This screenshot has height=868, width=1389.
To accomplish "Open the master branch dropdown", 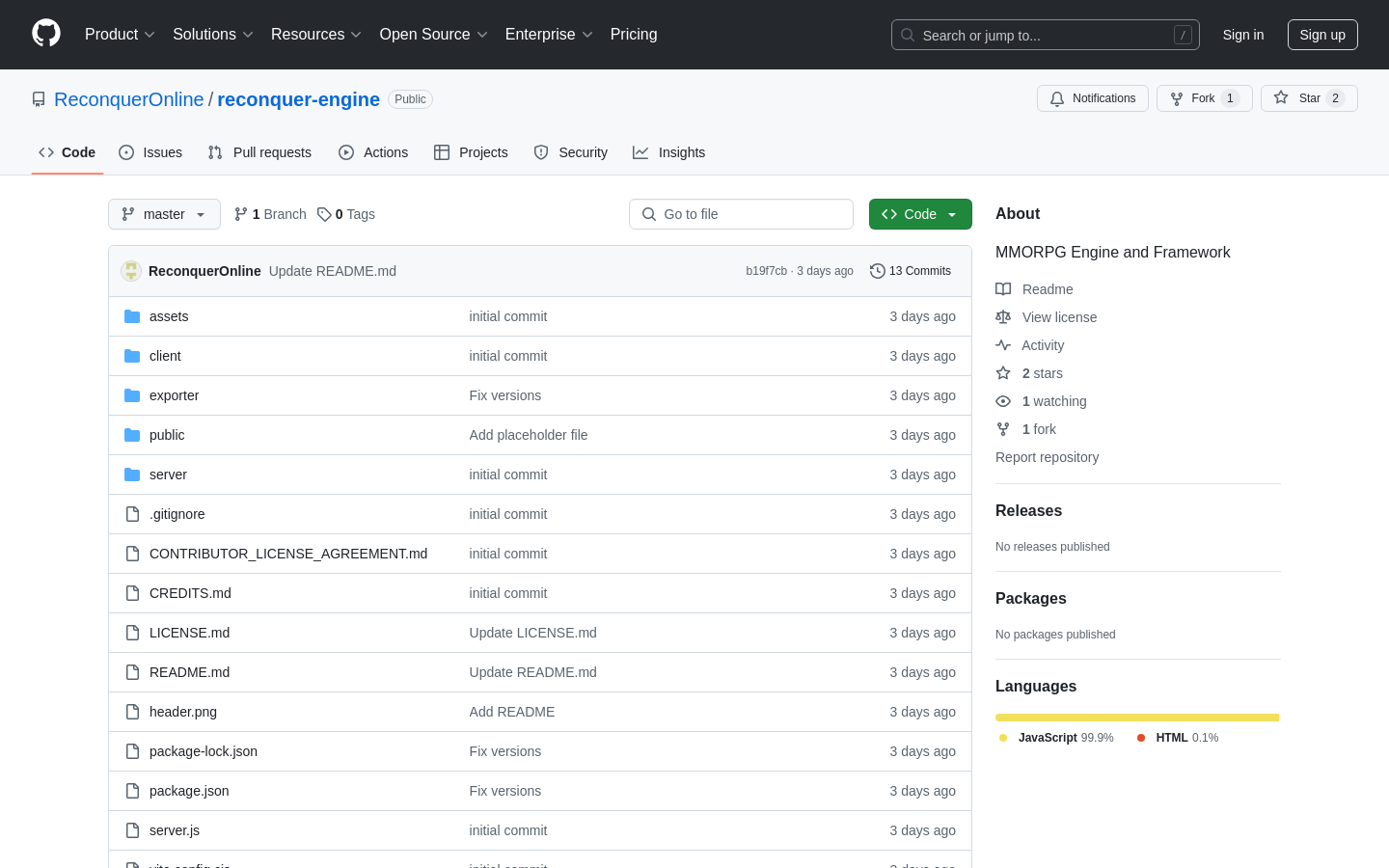I will [164, 214].
